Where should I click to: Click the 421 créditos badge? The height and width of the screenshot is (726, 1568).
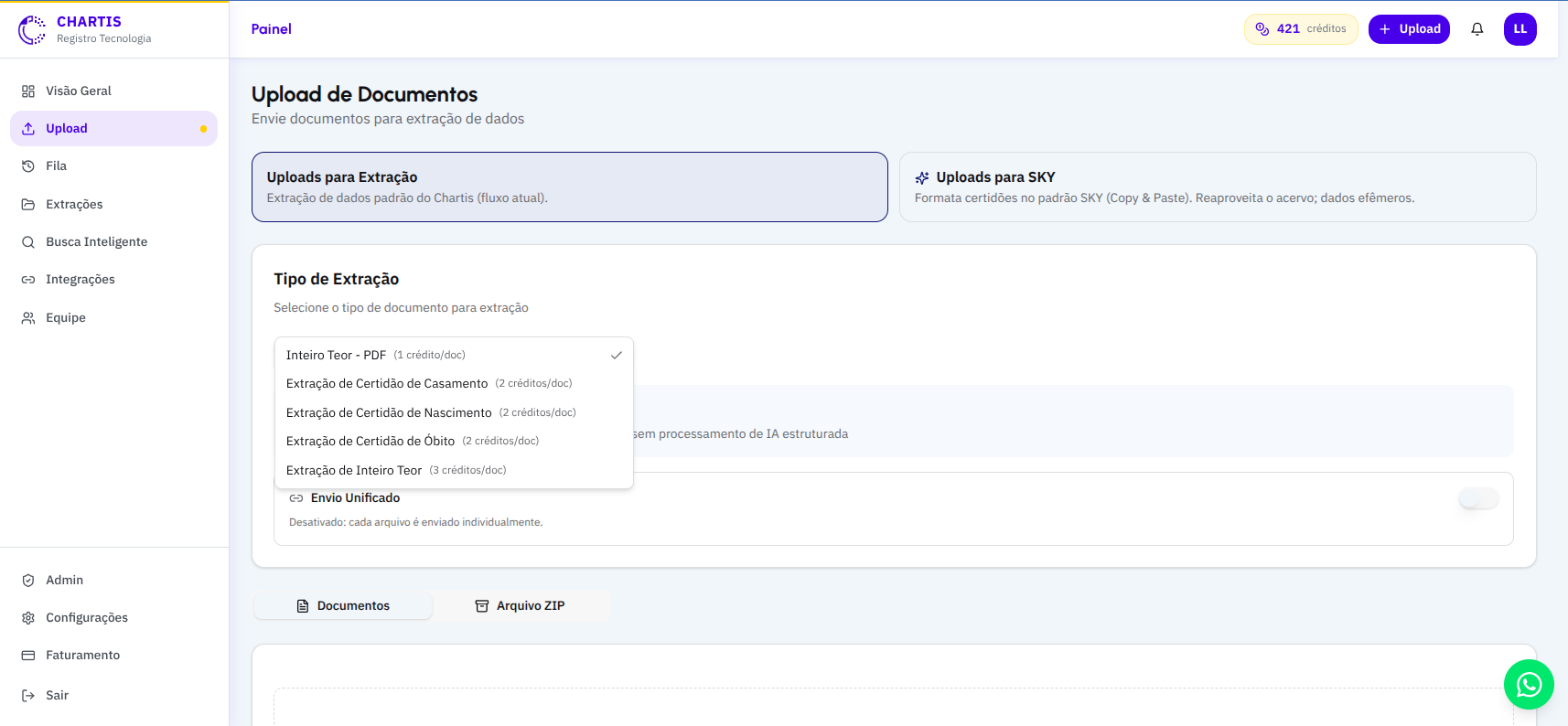[x=1301, y=29]
